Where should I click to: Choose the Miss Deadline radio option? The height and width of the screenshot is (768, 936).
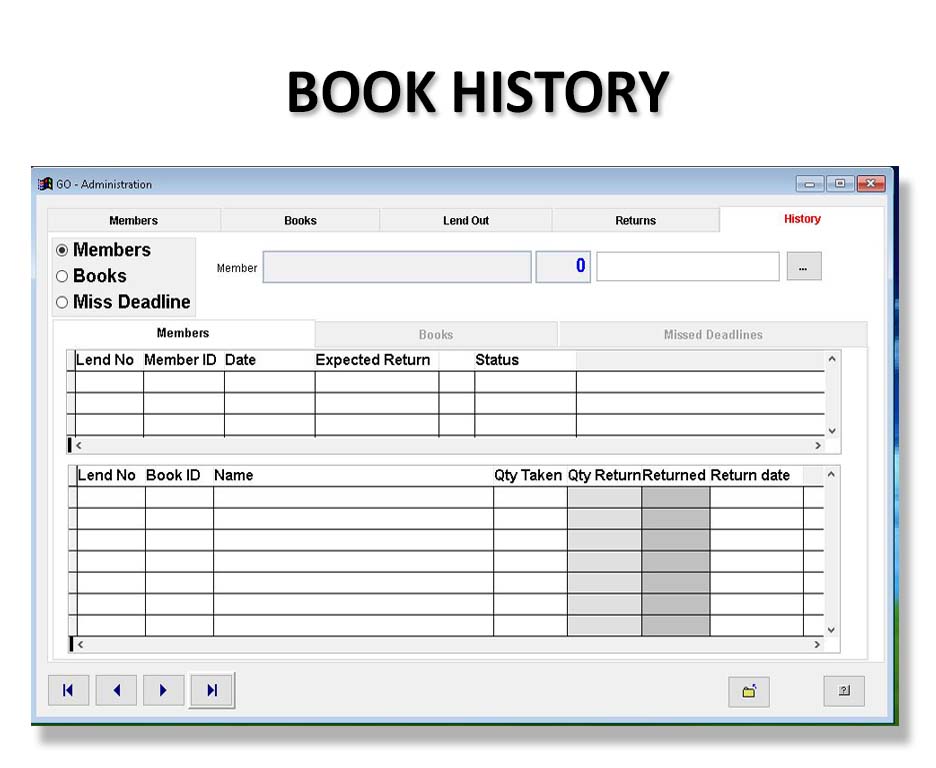[62, 303]
